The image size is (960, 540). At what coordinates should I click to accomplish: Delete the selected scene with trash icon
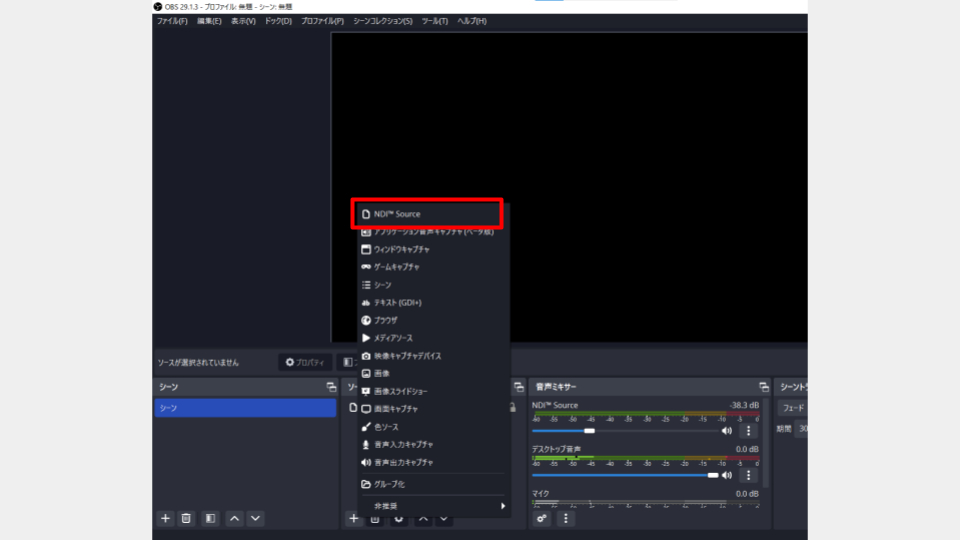pyautogui.click(x=186, y=518)
